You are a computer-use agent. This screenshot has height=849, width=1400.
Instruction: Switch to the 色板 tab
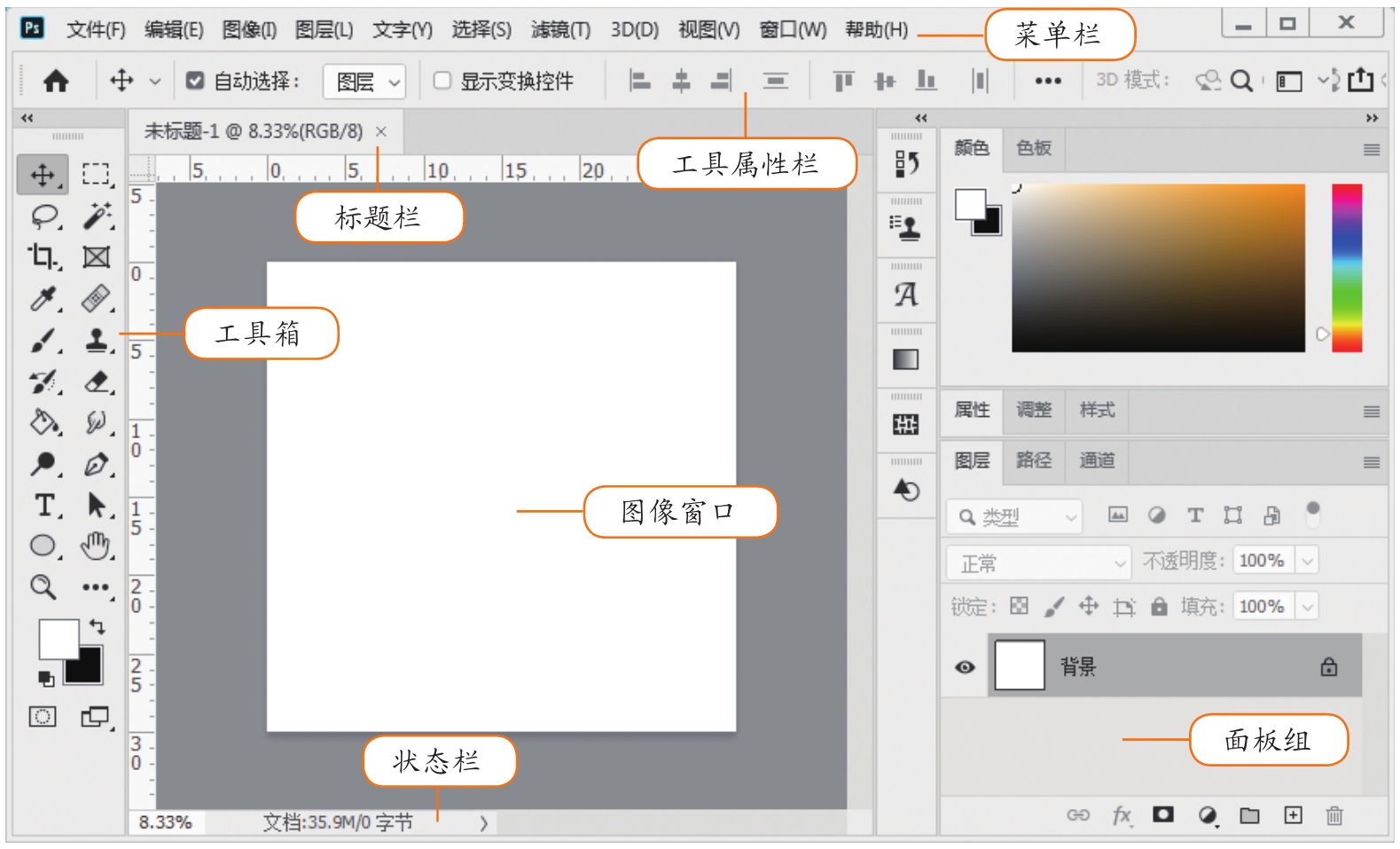click(1034, 148)
